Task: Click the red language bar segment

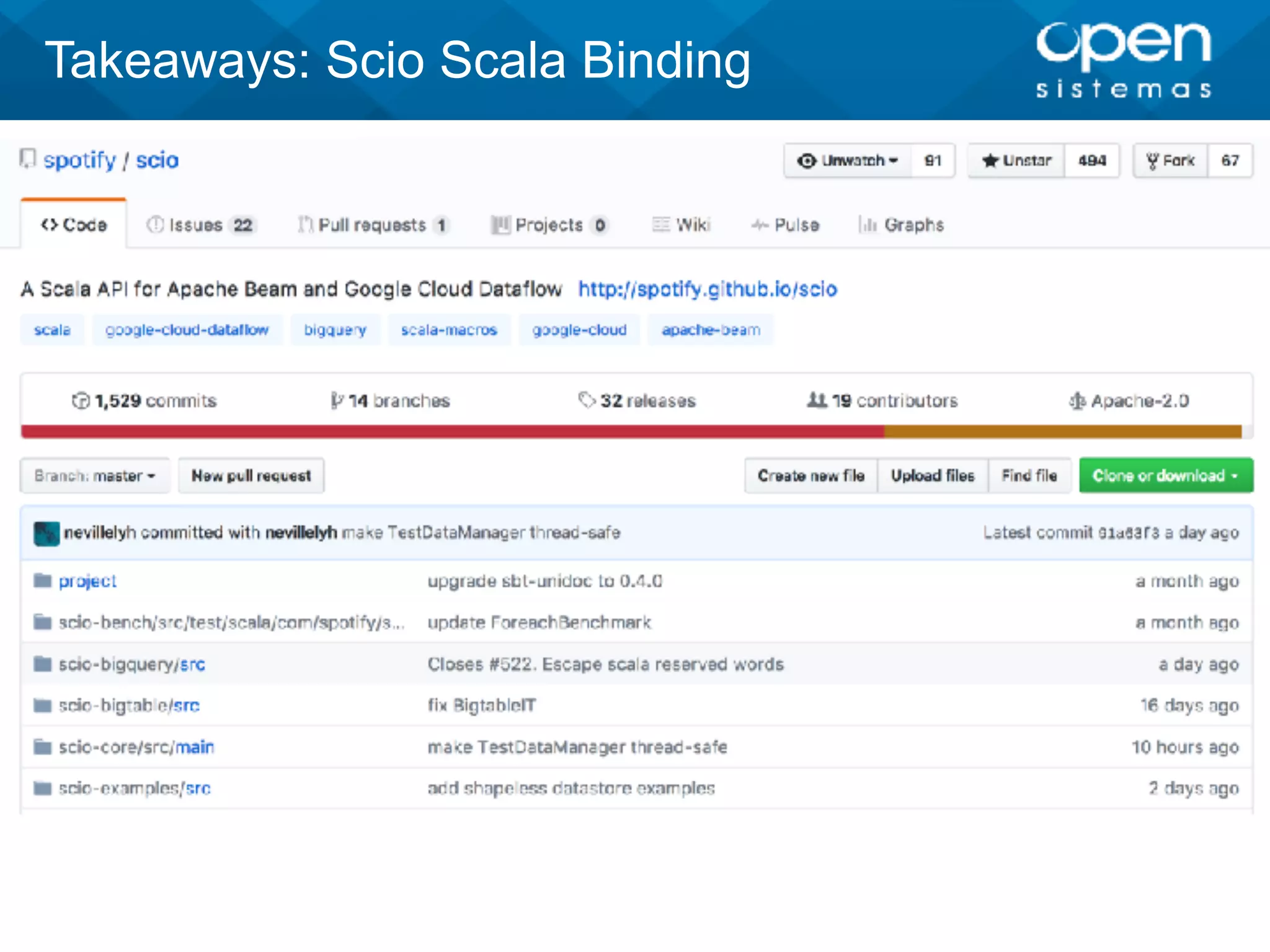Action: 453,432
